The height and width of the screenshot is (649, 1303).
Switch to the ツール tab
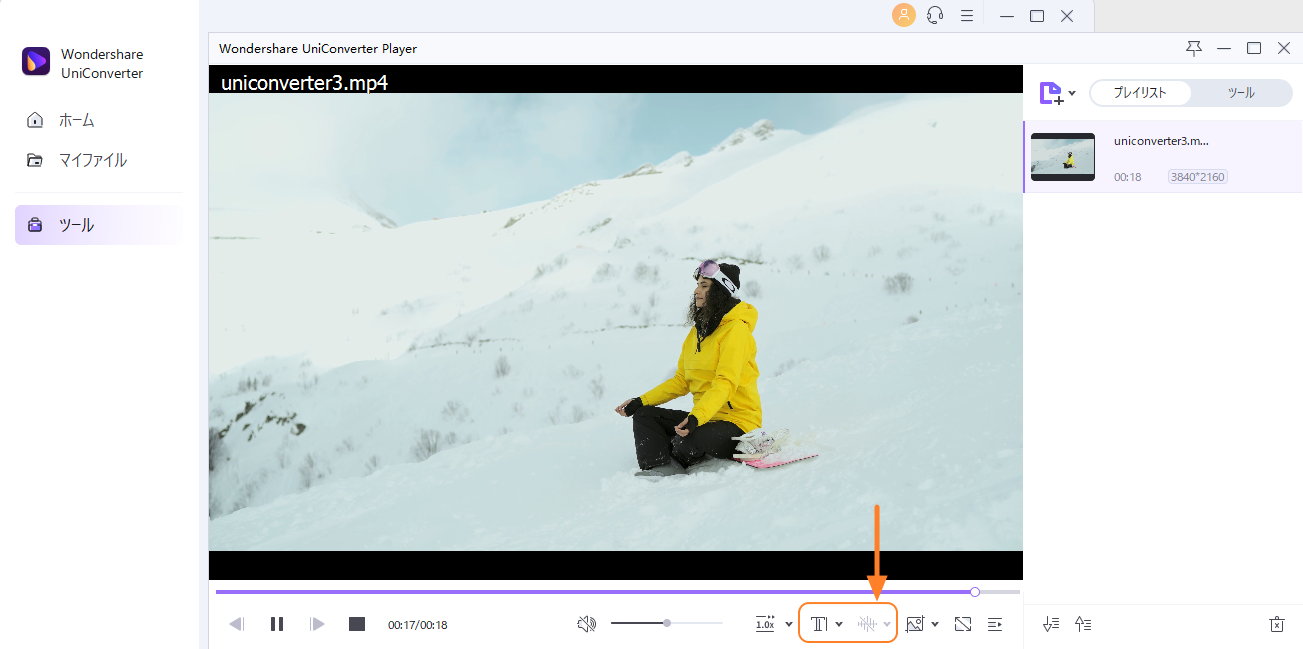click(1240, 92)
